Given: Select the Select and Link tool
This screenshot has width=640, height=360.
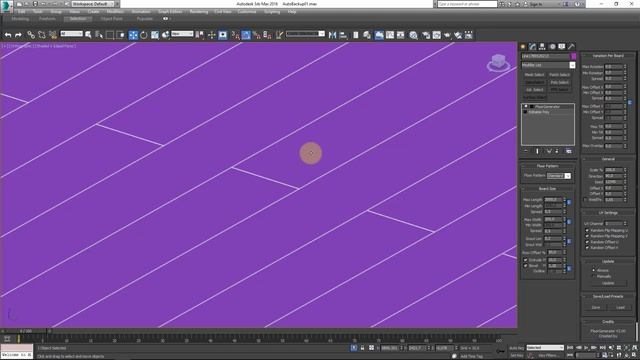Looking at the screenshot, I should pyautogui.click(x=31, y=35).
